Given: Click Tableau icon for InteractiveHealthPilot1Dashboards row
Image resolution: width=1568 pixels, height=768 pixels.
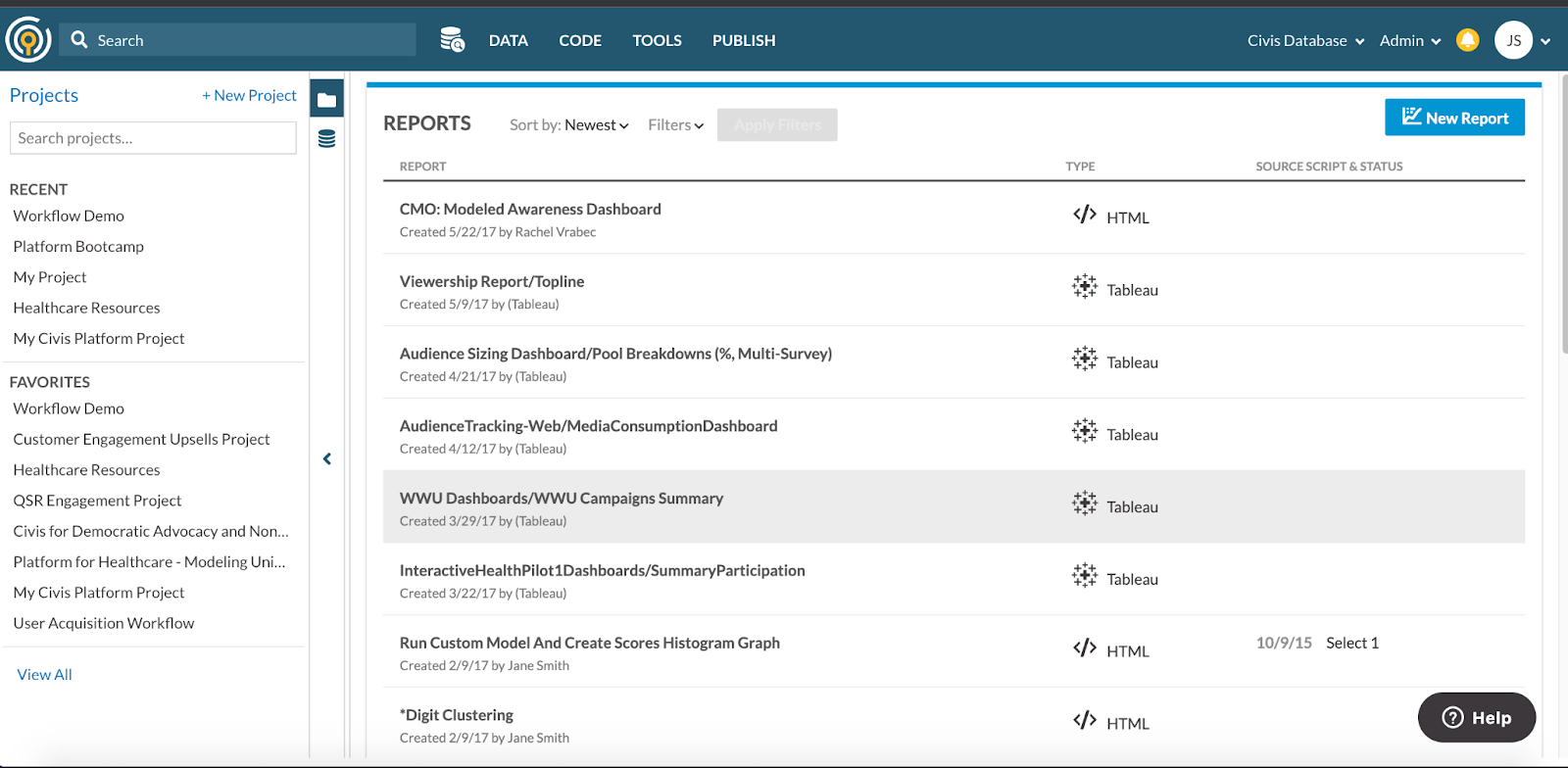Looking at the screenshot, I should 1084,576.
